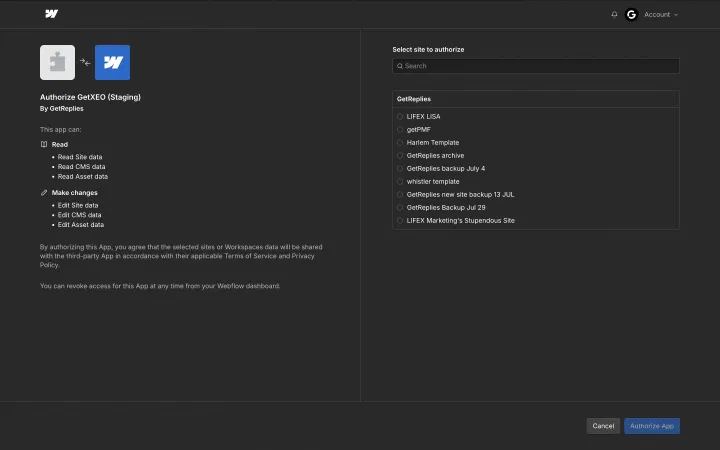Click the Cancel button
This screenshot has height=450, width=720.
click(603, 426)
